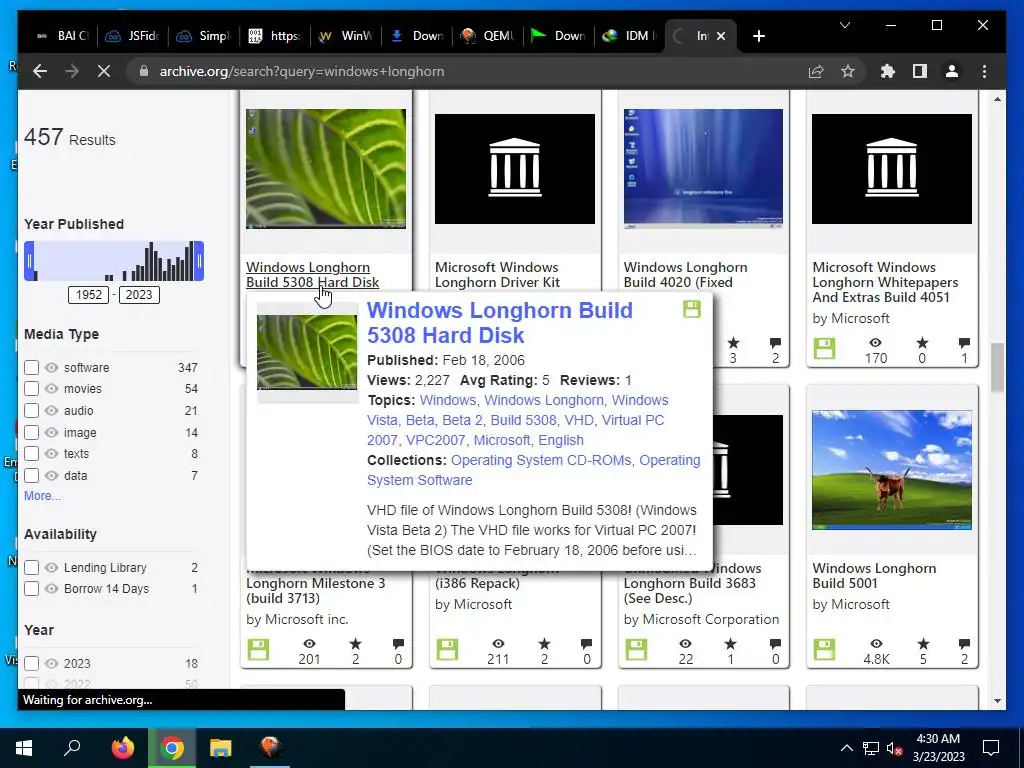Click the Virtual PC 2007 topic link
The image size is (1024, 768).
(x=516, y=430)
